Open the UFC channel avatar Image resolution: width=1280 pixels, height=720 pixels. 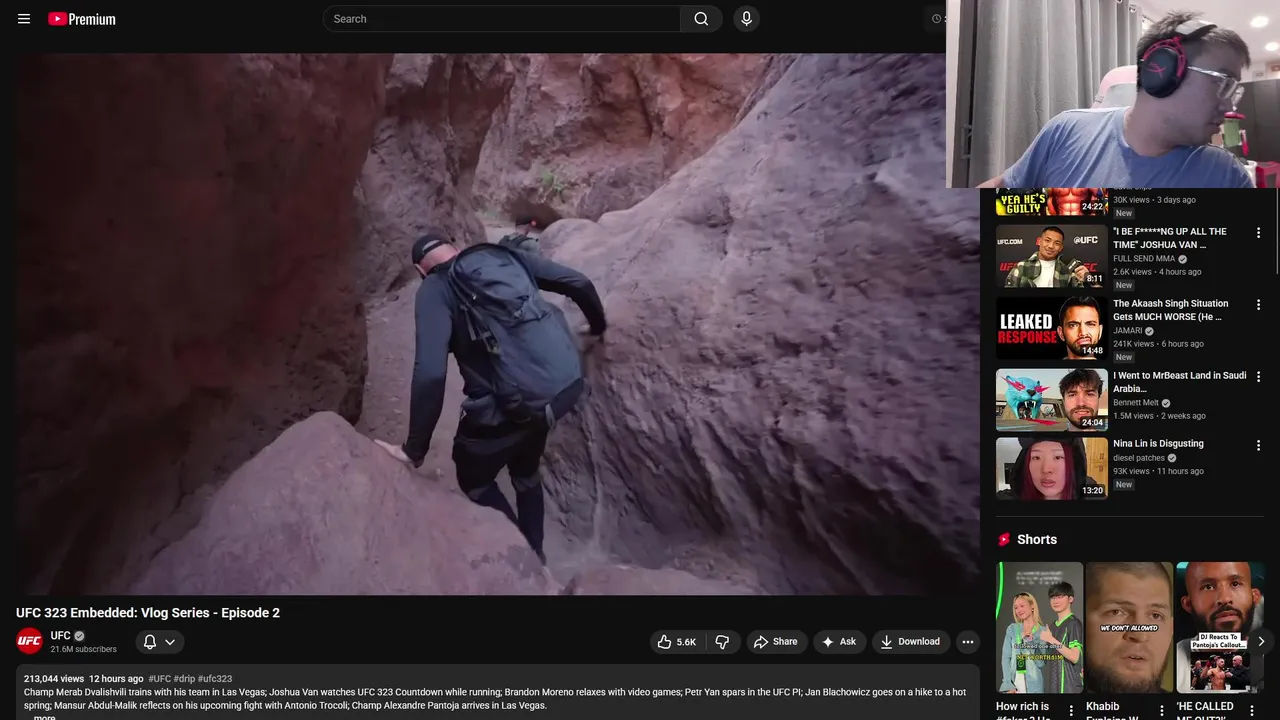(30, 641)
